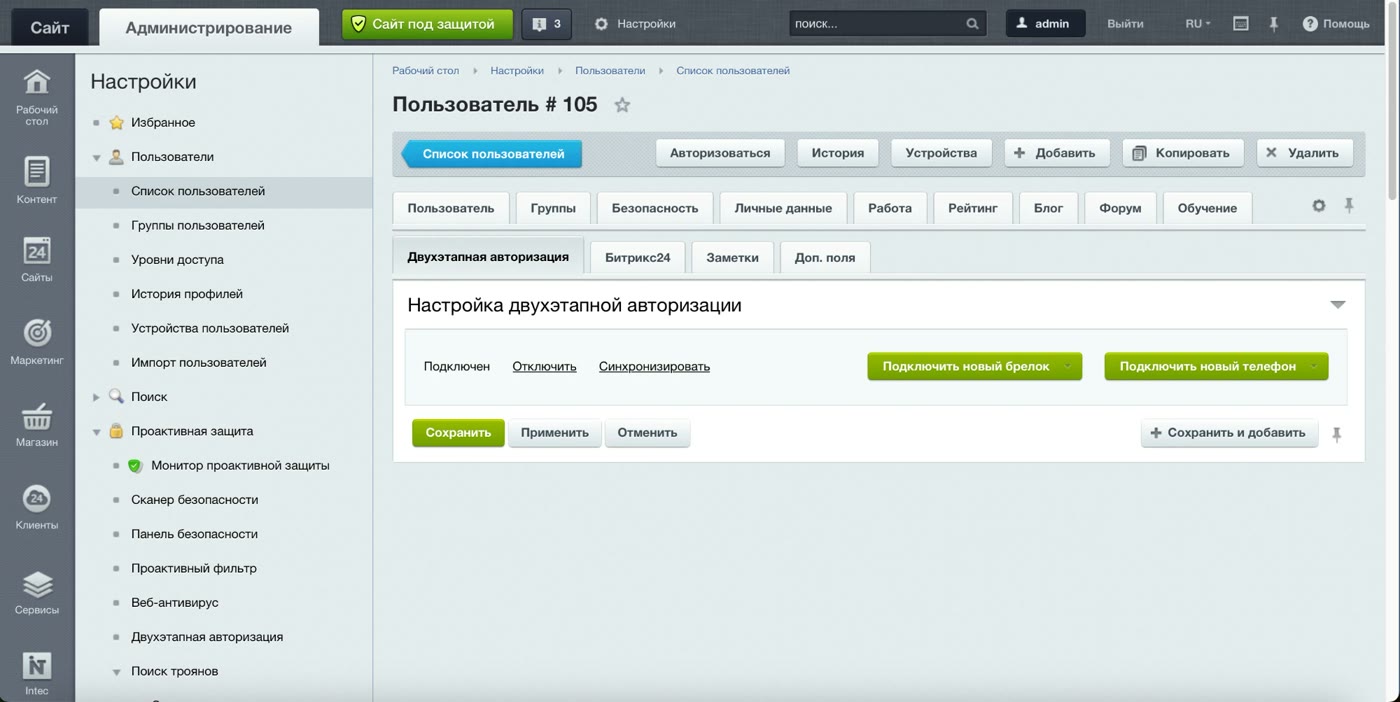Image resolution: width=1400 pixels, height=702 pixels.
Task: Open the Магазин basket icon
Action: [x=37, y=415]
